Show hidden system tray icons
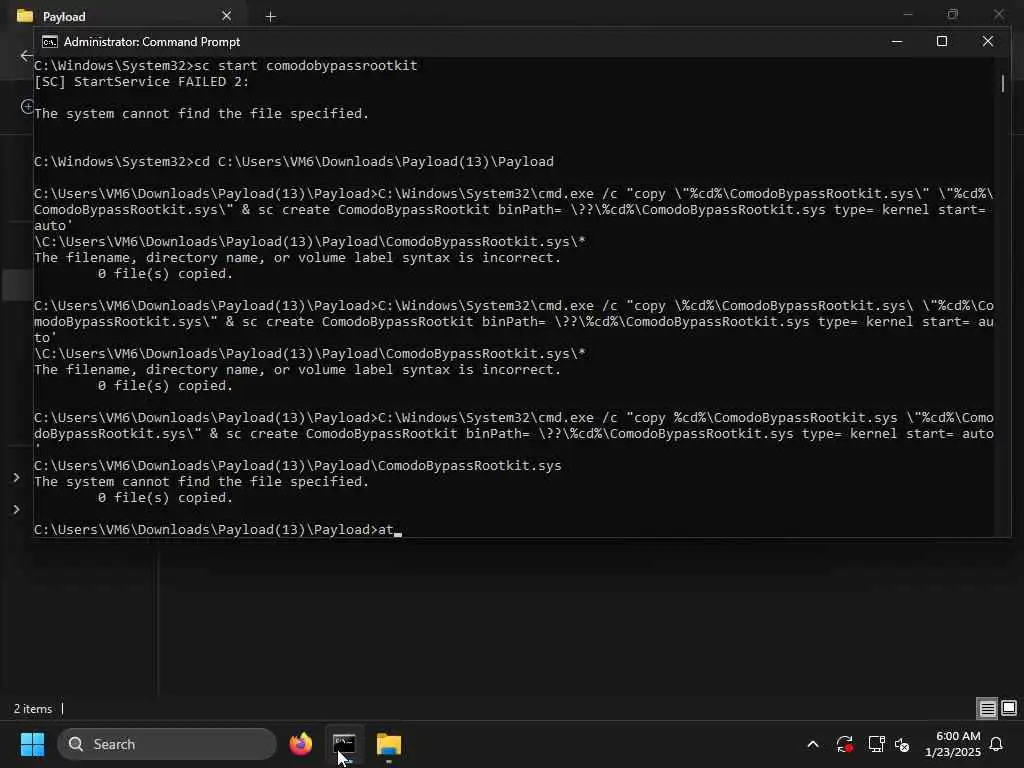Screen dimensions: 1024x768 pos(813,744)
